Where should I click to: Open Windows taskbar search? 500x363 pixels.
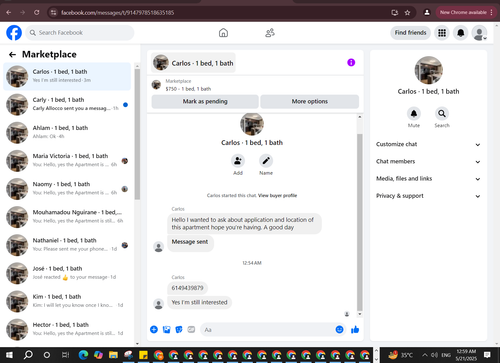click(x=28, y=355)
